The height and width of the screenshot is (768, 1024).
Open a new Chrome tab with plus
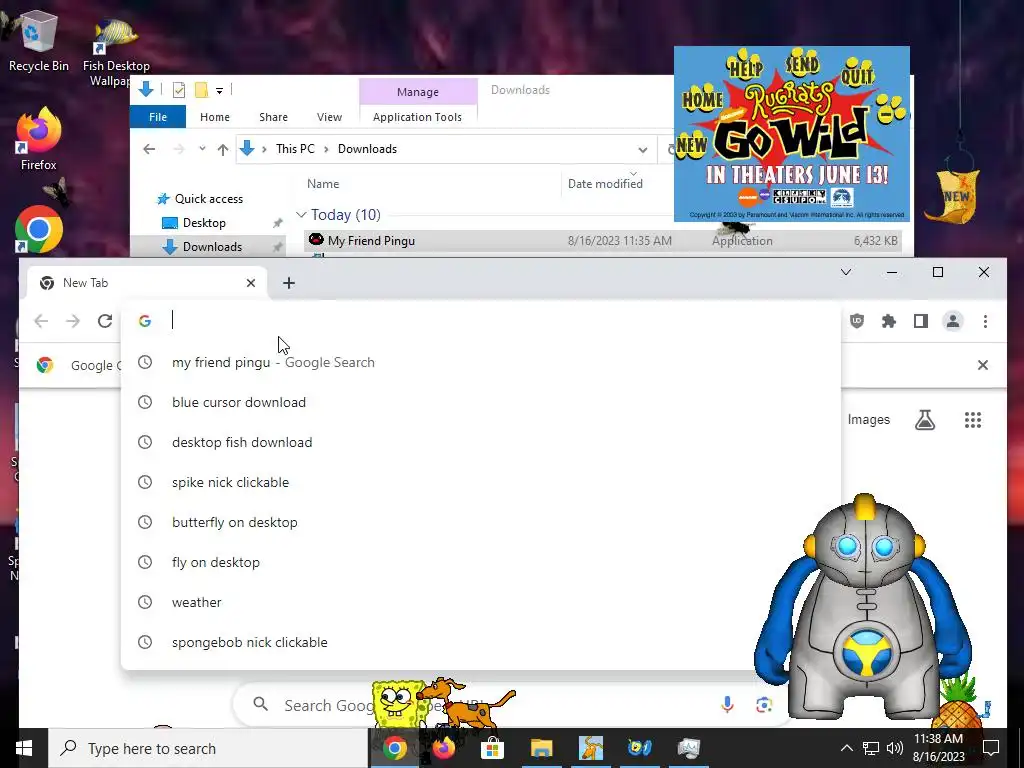(289, 283)
